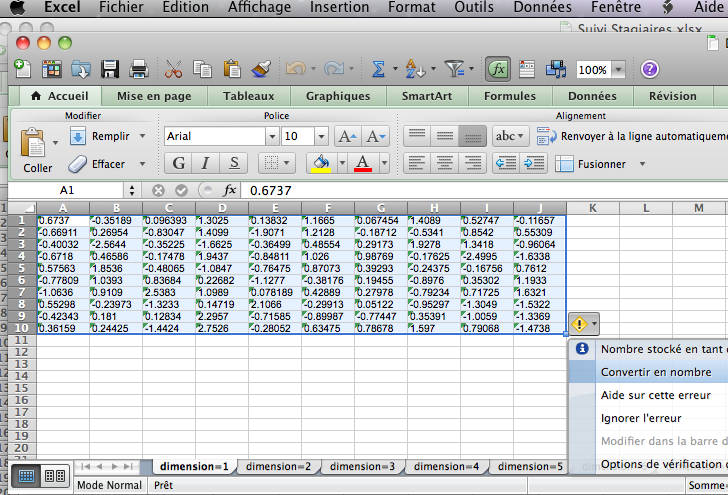Viewport: 728px width, 495px height.
Task: Click the Save floppy disk icon
Action: [x=110, y=70]
